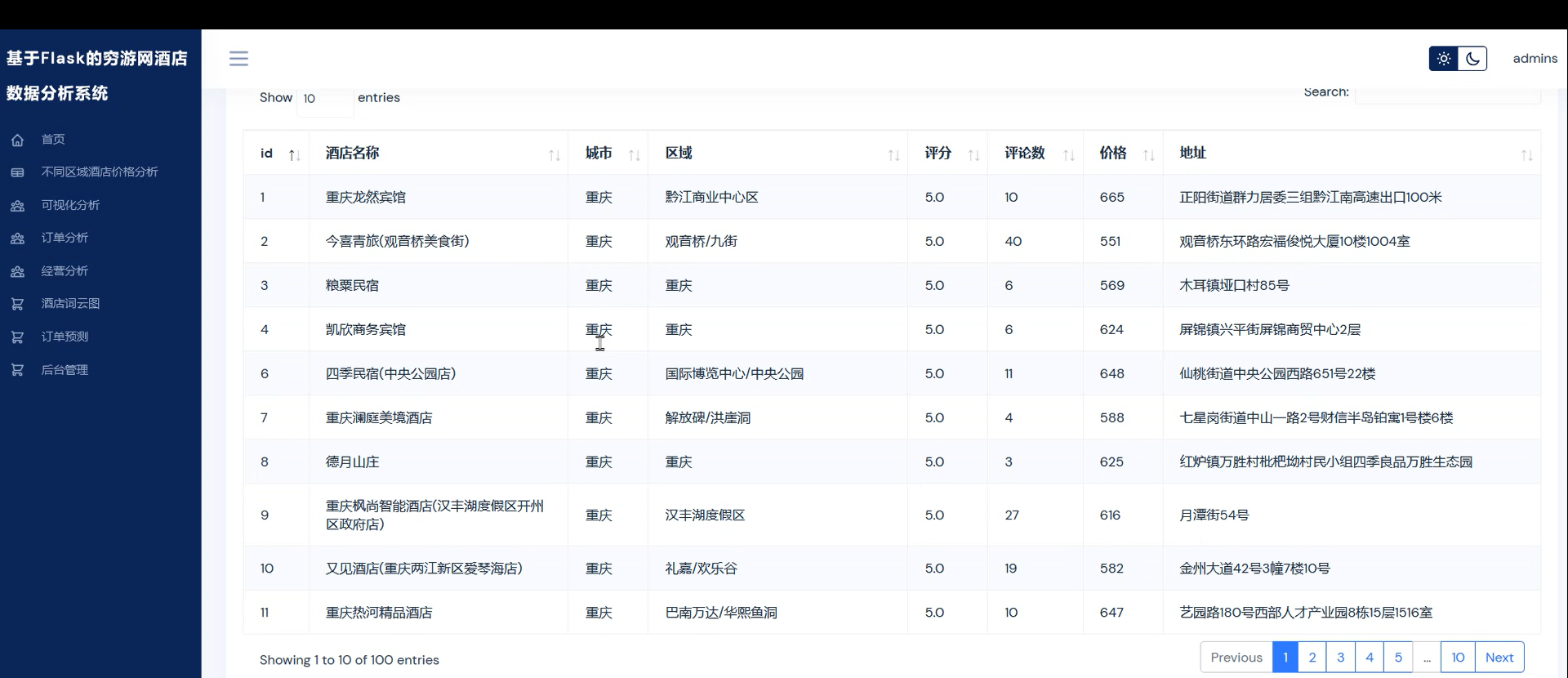Click the cart icon beside 后台管理
Screen dimensions: 1568x678
coord(17,370)
